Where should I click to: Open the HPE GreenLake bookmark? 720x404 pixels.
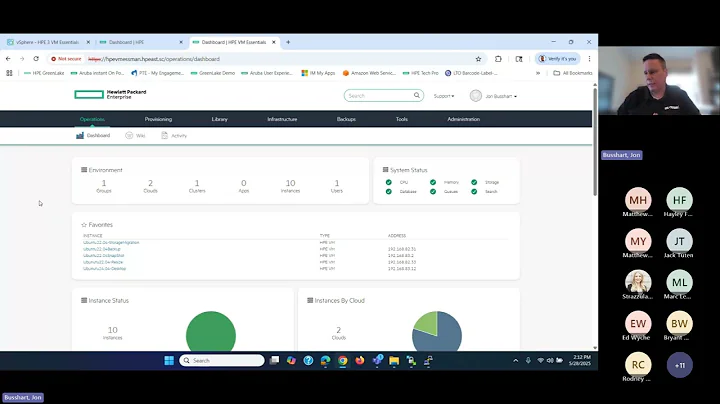(44, 73)
